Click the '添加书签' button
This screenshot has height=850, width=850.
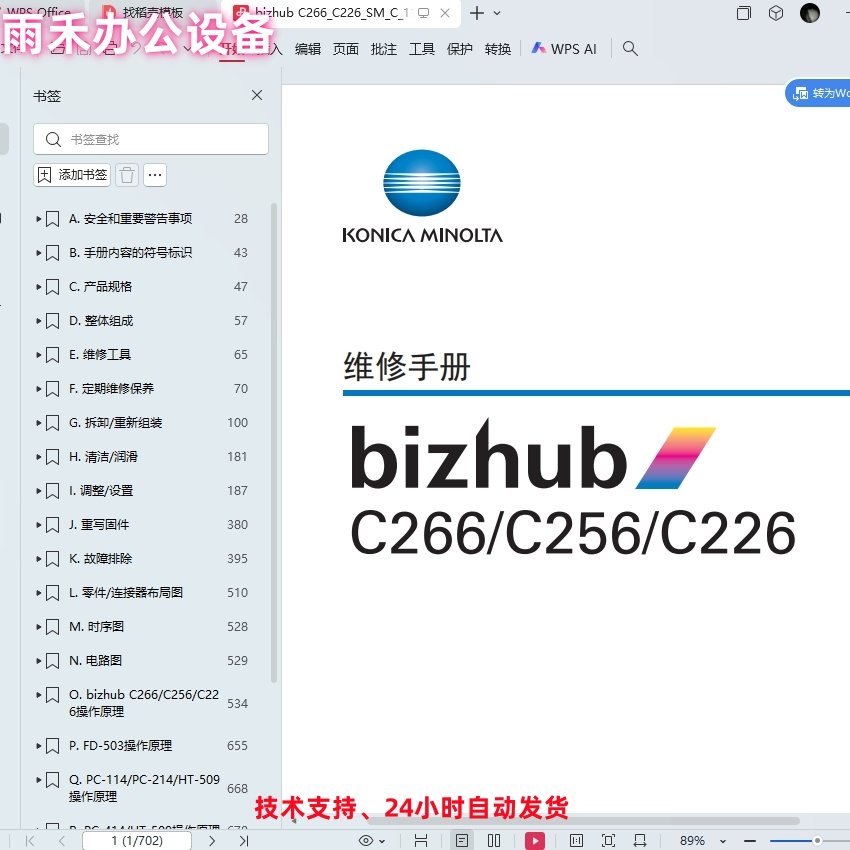point(71,175)
